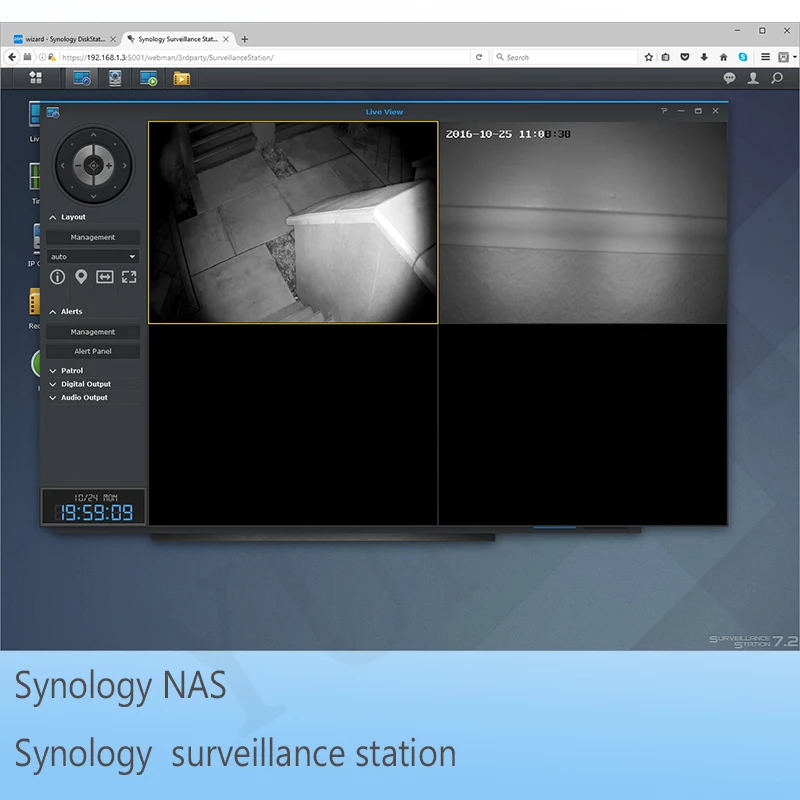The height and width of the screenshot is (800, 800).
Task: Expand the Digital Output section
Action: click(53, 384)
